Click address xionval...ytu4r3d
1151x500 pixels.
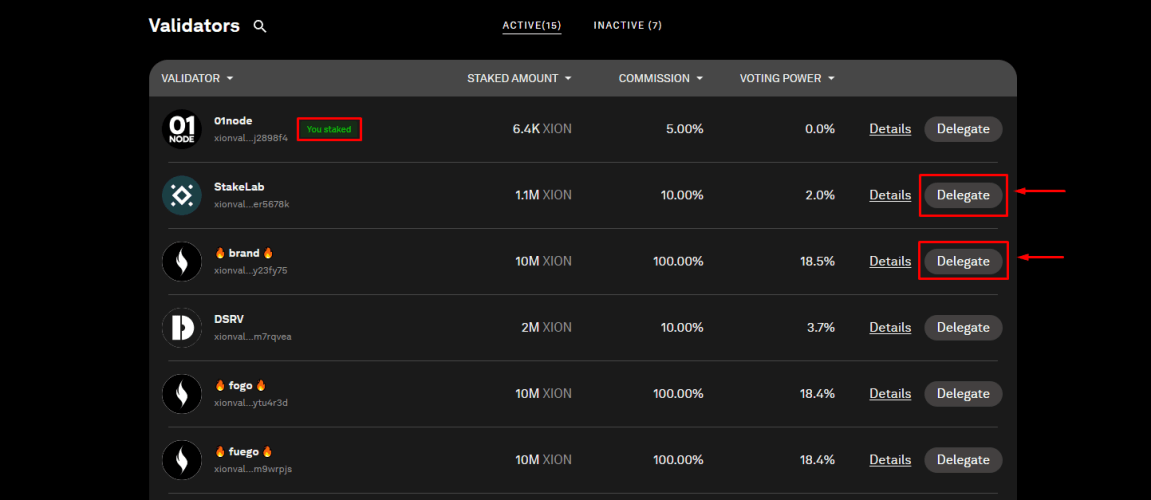251,402
